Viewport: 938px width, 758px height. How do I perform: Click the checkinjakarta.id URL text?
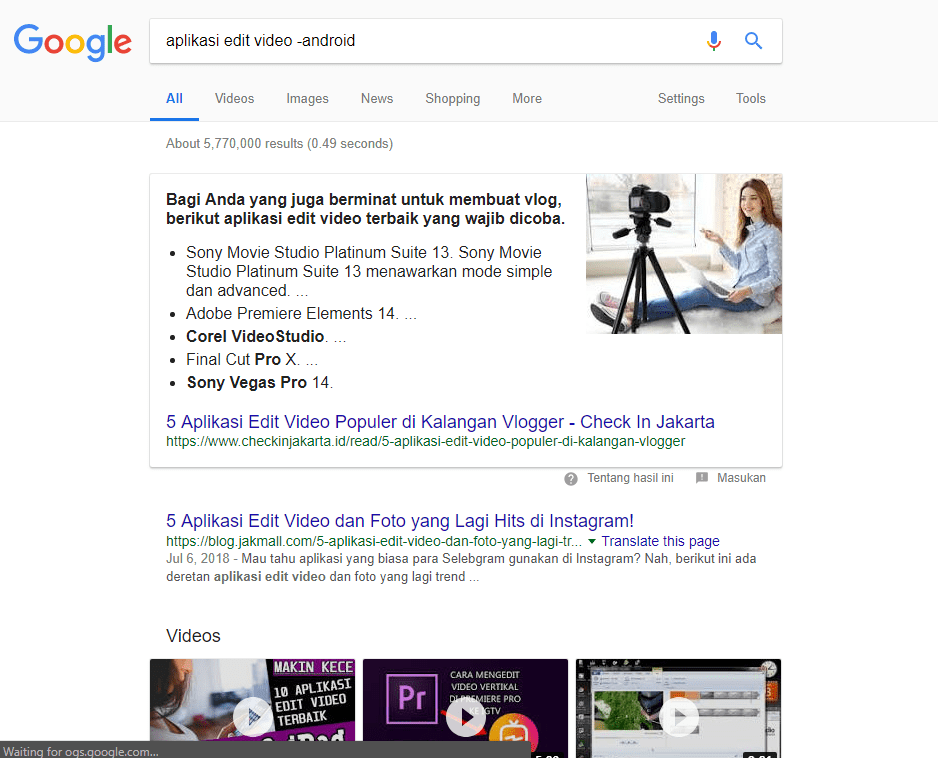pyautogui.click(x=425, y=442)
